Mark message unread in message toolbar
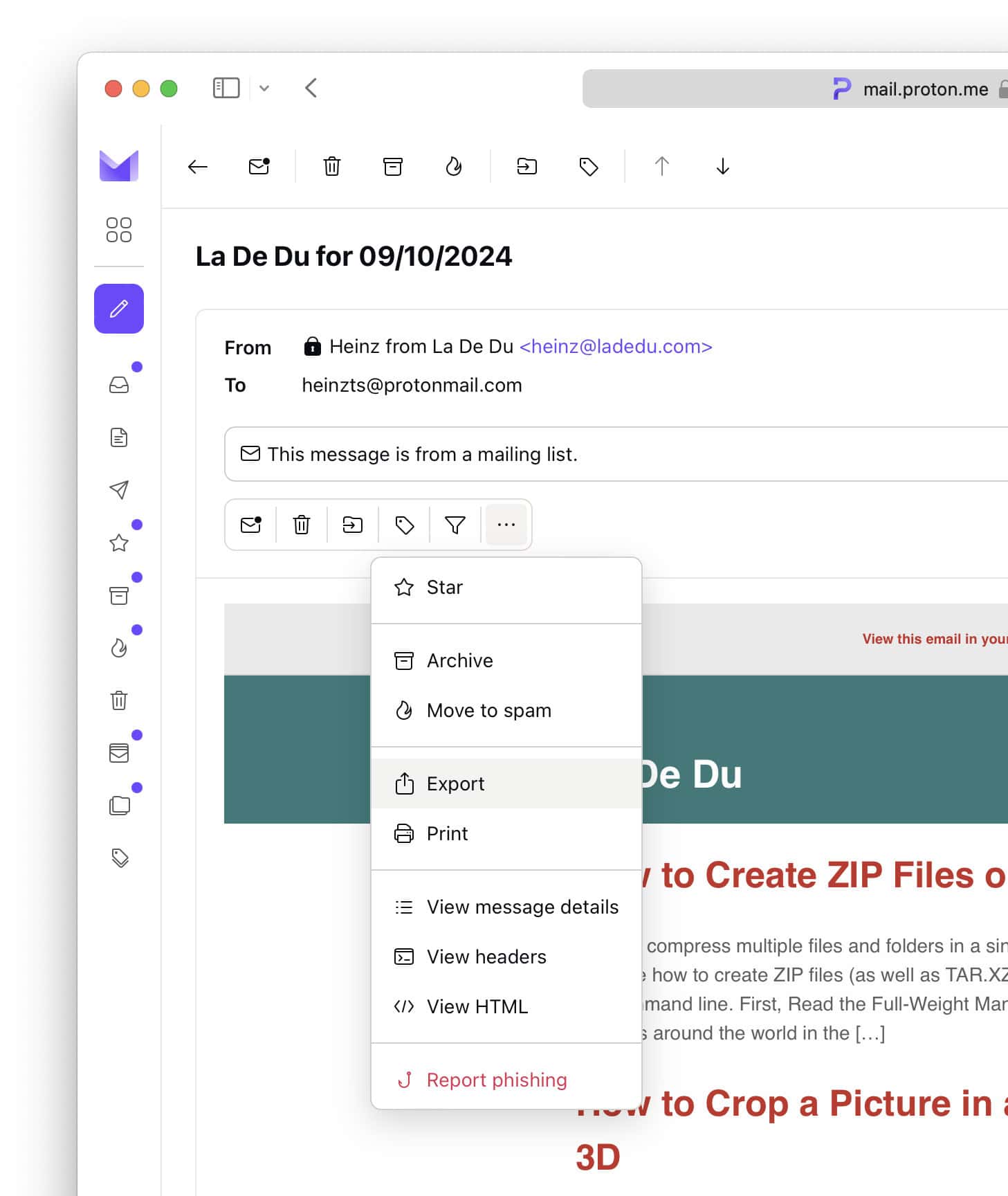This screenshot has width=1008, height=1196. (251, 525)
